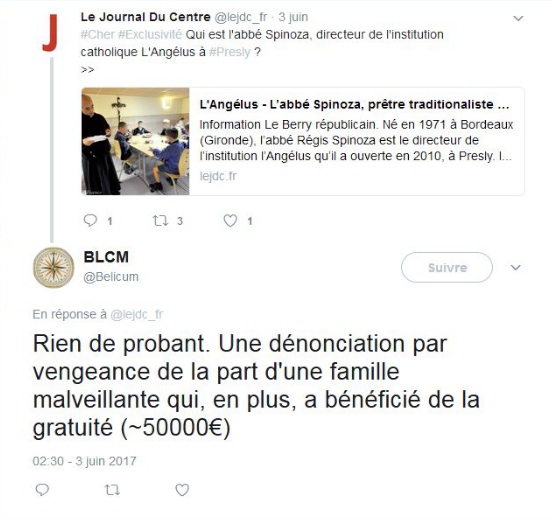Reply to the BLCM tweet
This screenshot has width=553, height=520.
point(42,490)
